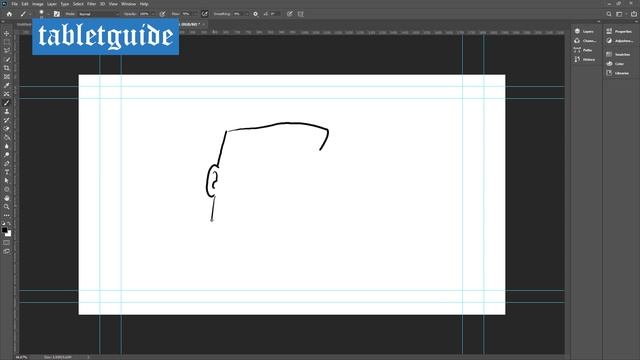
Task: Select the Dodge tool
Action: (7, 155)
